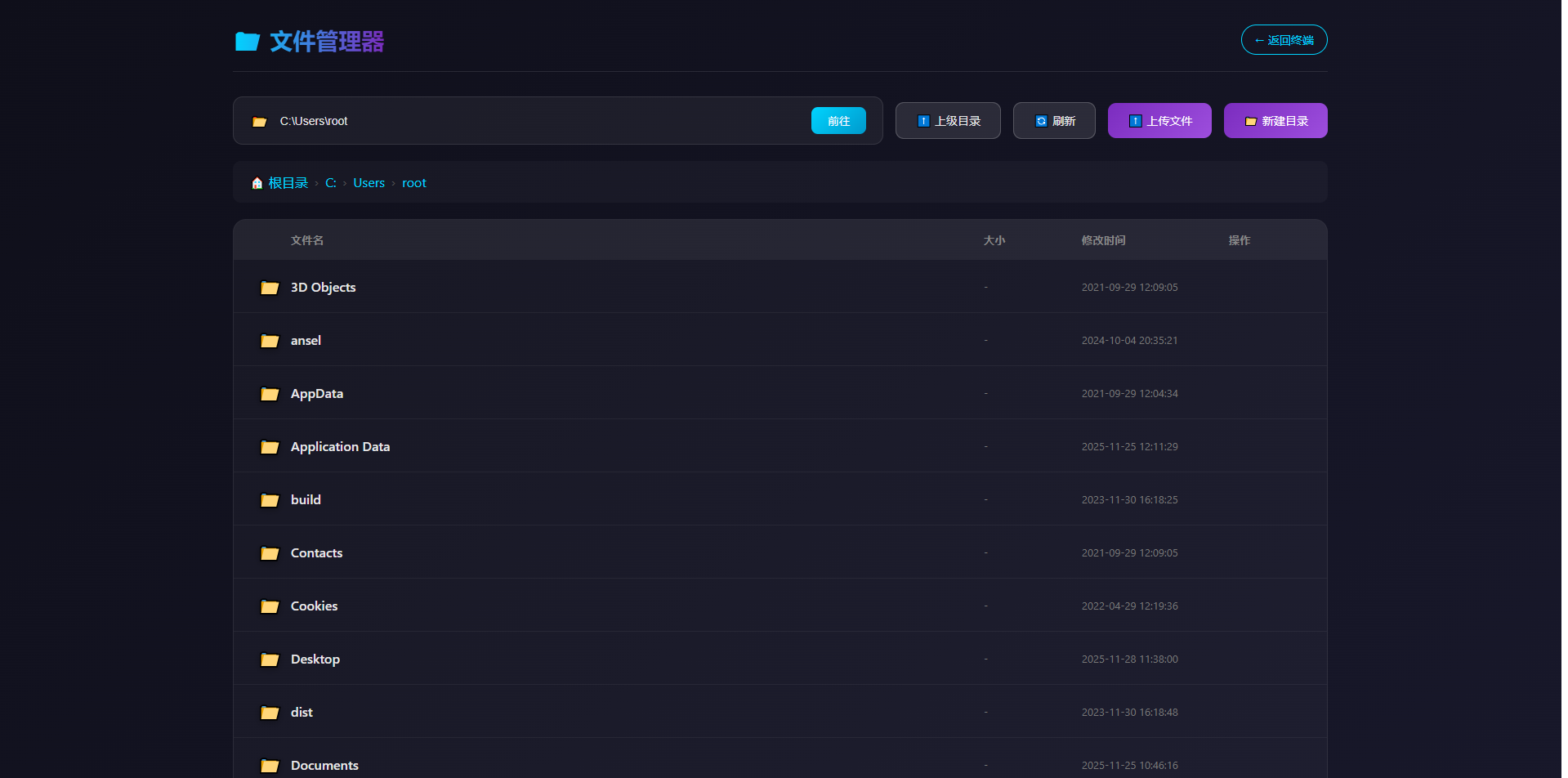The height and width of the screenshot is (778, 1568).
Task: Click timestamp 2023-11-30 16:18:25
Action: (x=1130, y=500)
